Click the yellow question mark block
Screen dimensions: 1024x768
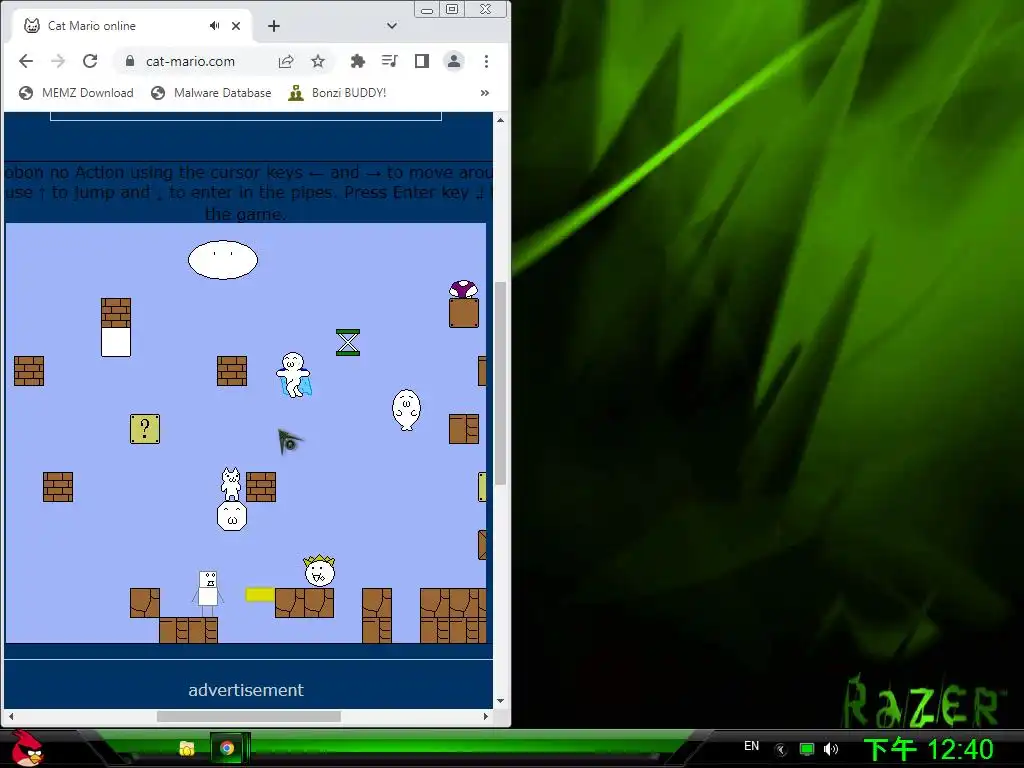pos(145,429)
